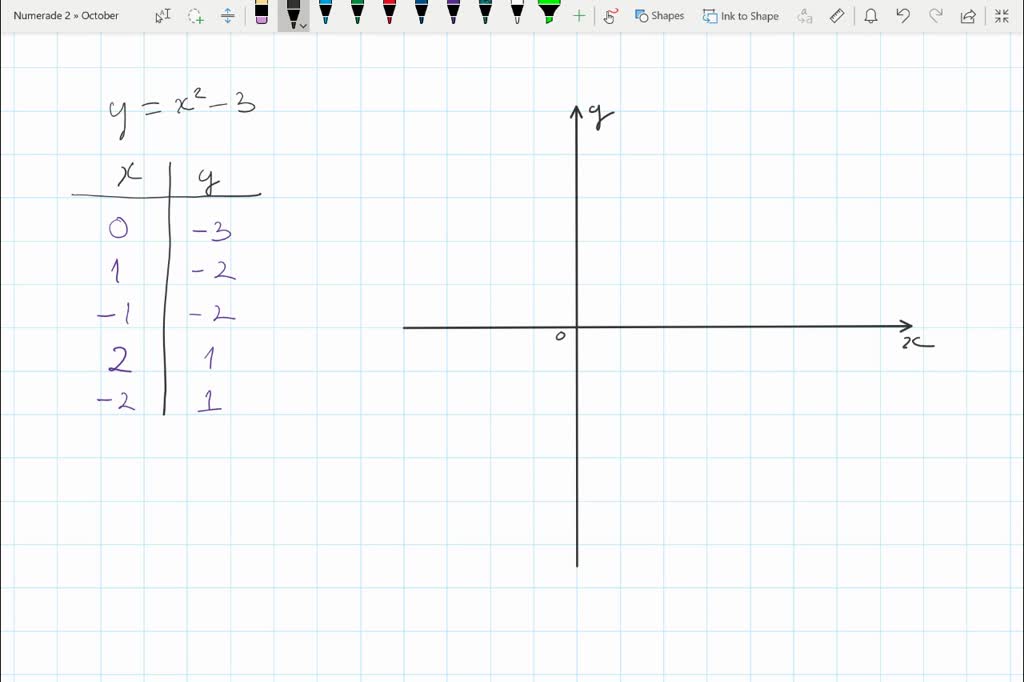This screenshot has height=682, width=1024.
Task: Open the Shapes gallery
Action: click(x=659, y=16)
